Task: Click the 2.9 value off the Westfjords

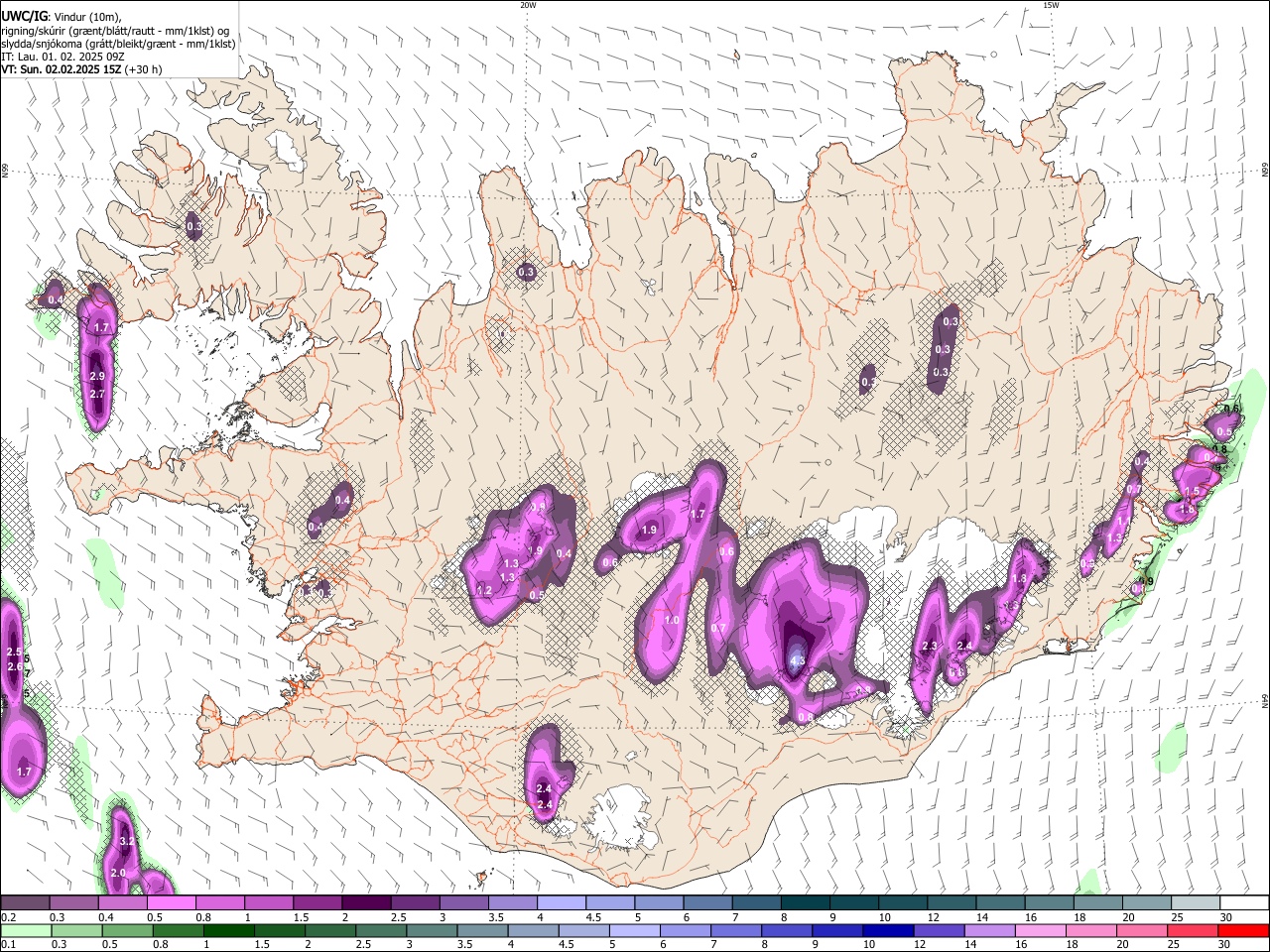Action: click(97, 377)
